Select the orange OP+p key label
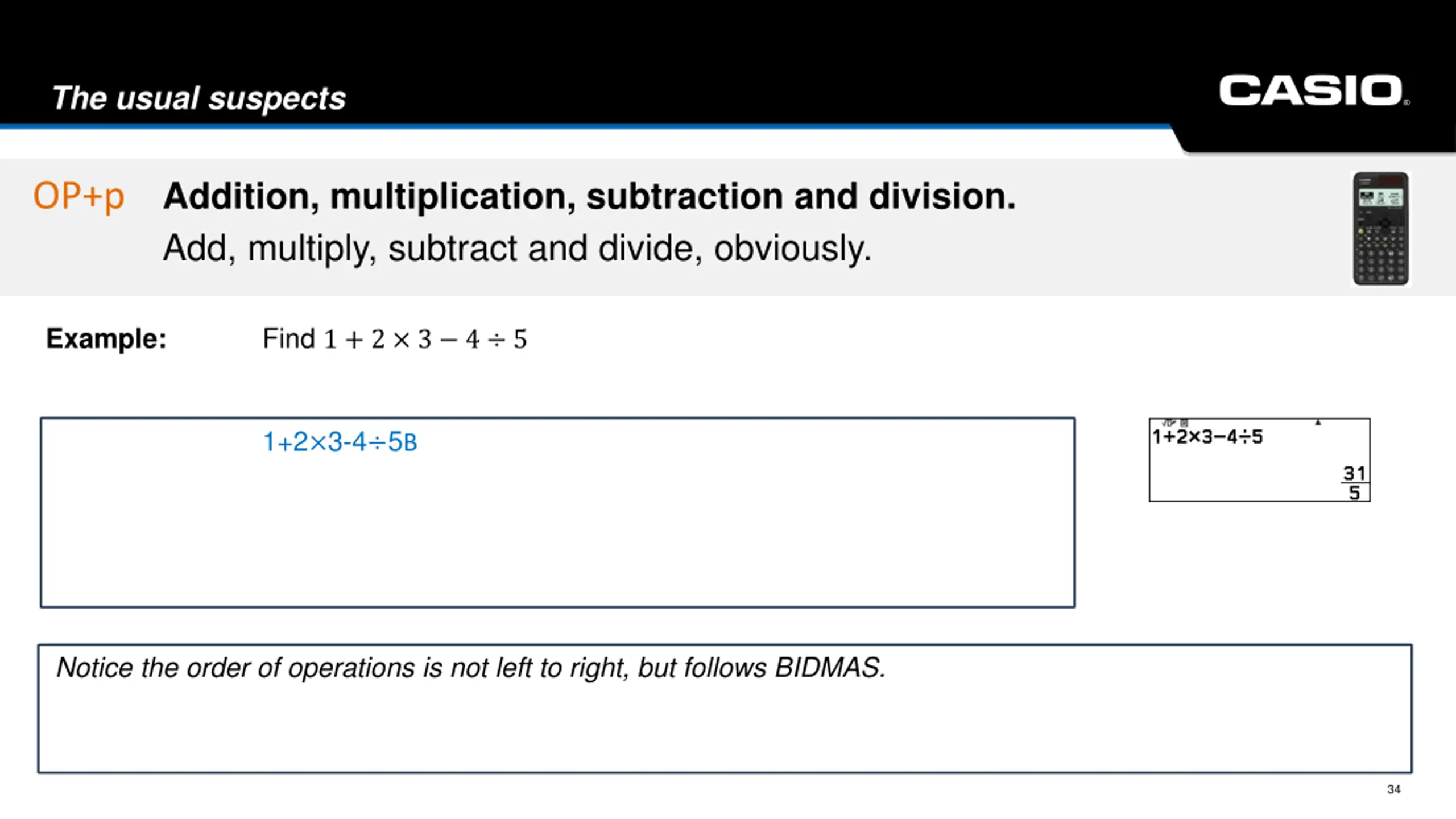1456x819 pixels. tap(78, 197)
